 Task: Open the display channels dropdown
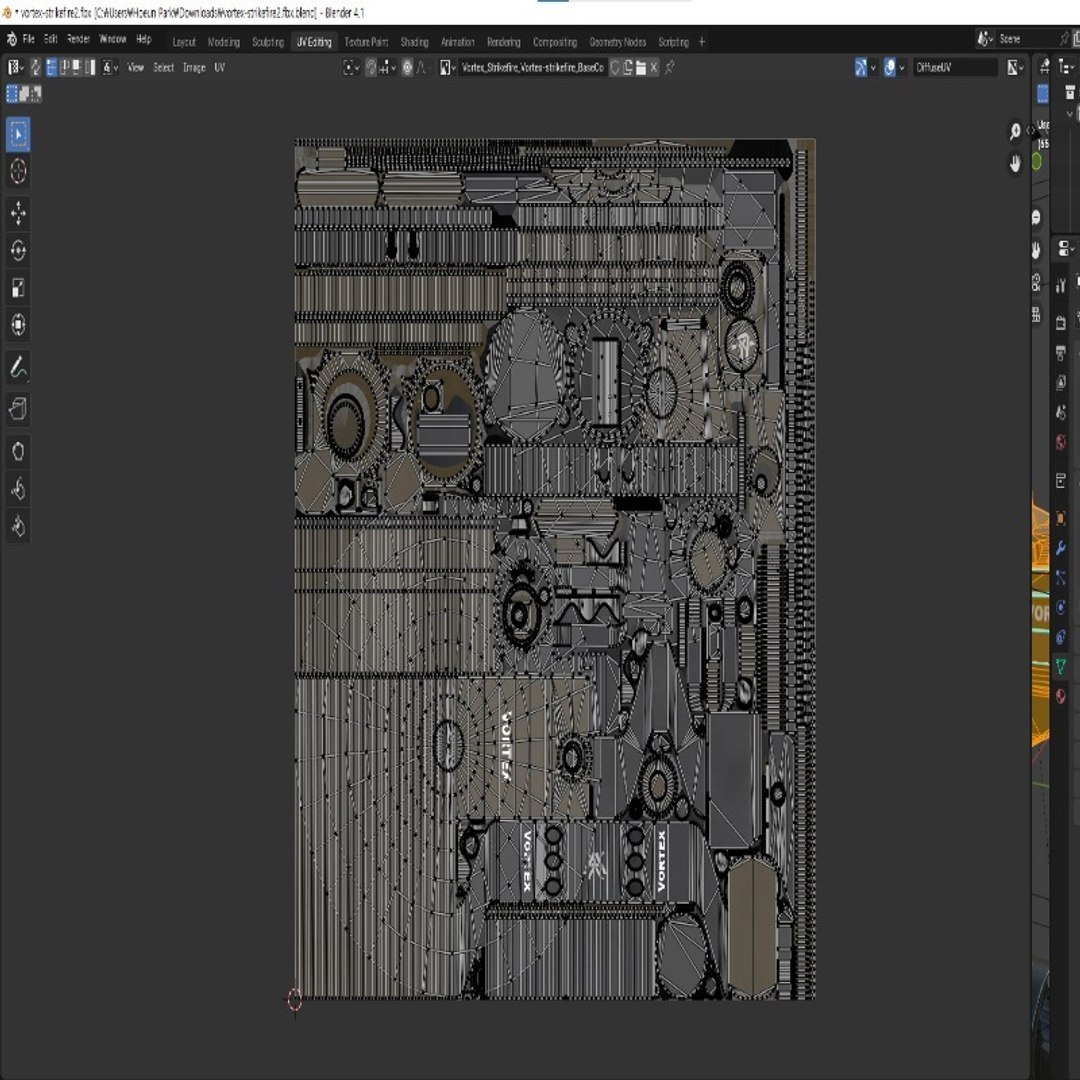1015,68
